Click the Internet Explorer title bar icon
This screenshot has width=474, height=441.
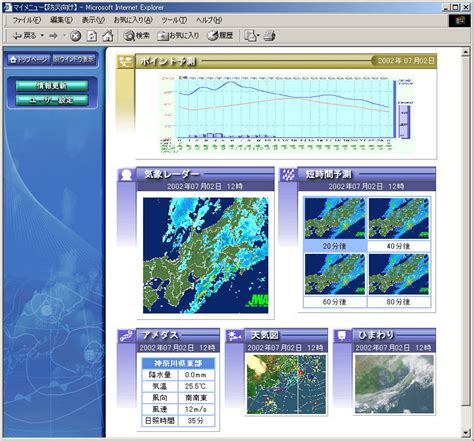[8, 7]
